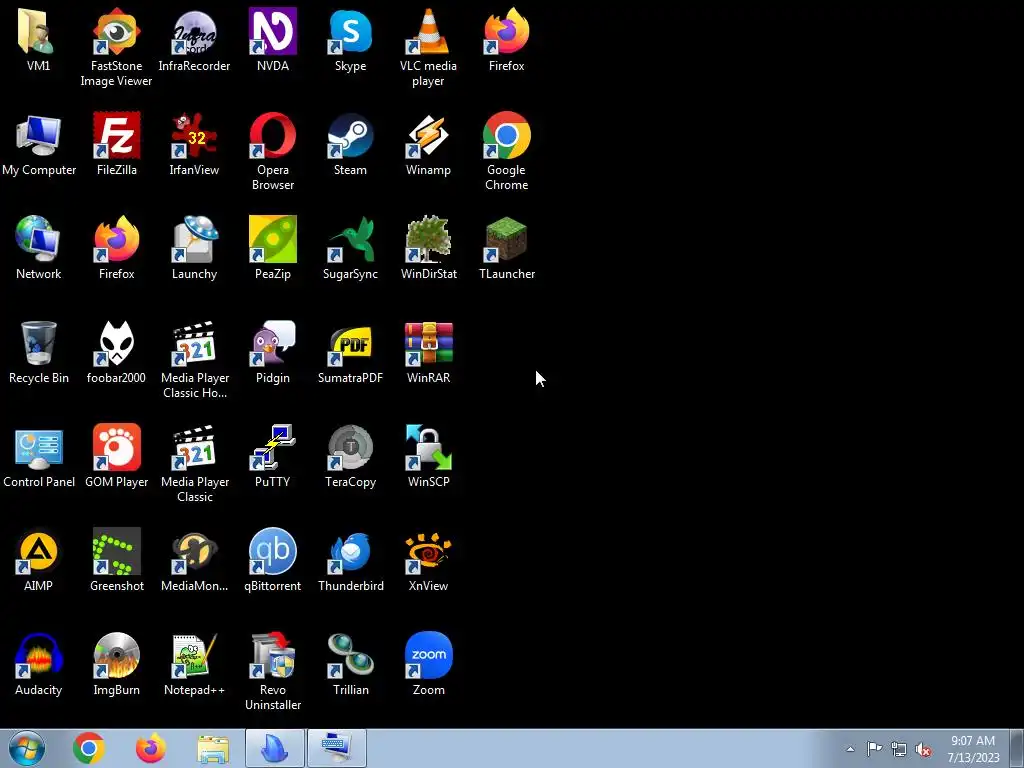Click the foobar2000 shortcut
Screen dimensions: 1024x768
tap(116, 343)
